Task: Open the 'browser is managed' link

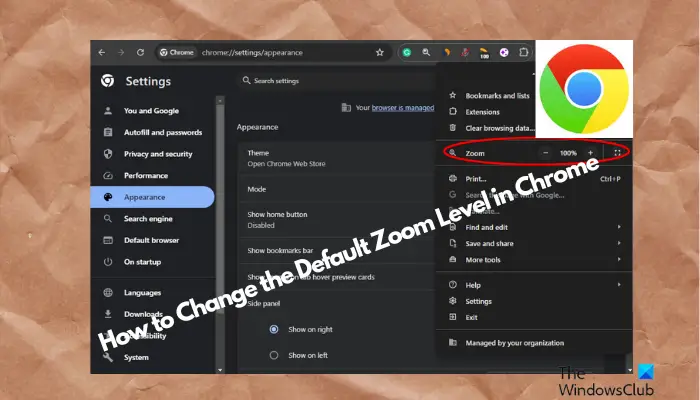Action: click(x=403, y=108)
